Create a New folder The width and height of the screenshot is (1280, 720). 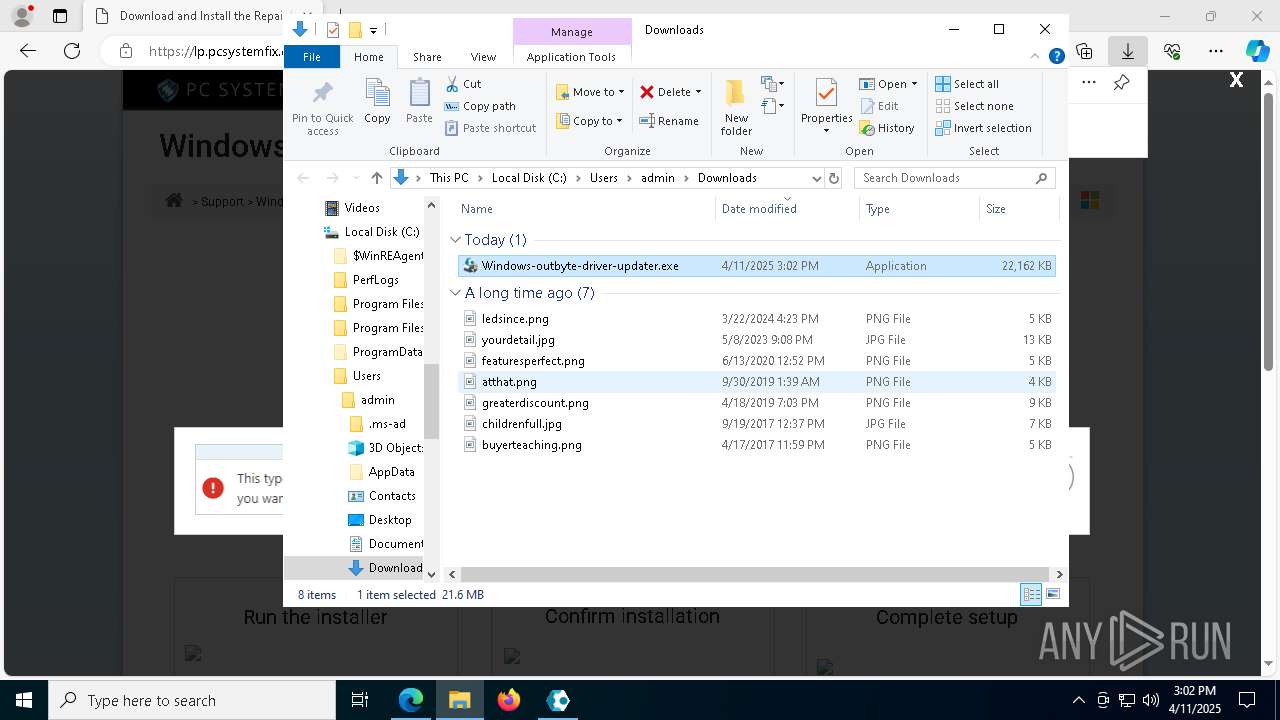pos(736,107)
